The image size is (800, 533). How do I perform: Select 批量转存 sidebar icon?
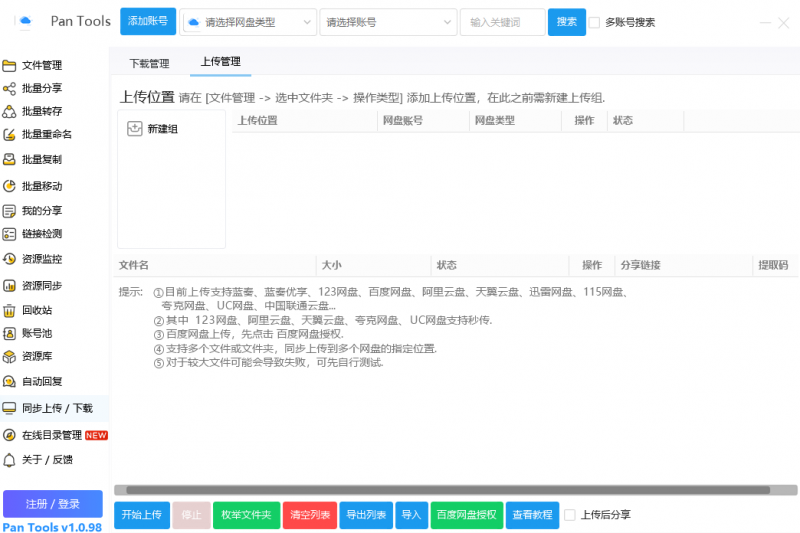point(9,111)
